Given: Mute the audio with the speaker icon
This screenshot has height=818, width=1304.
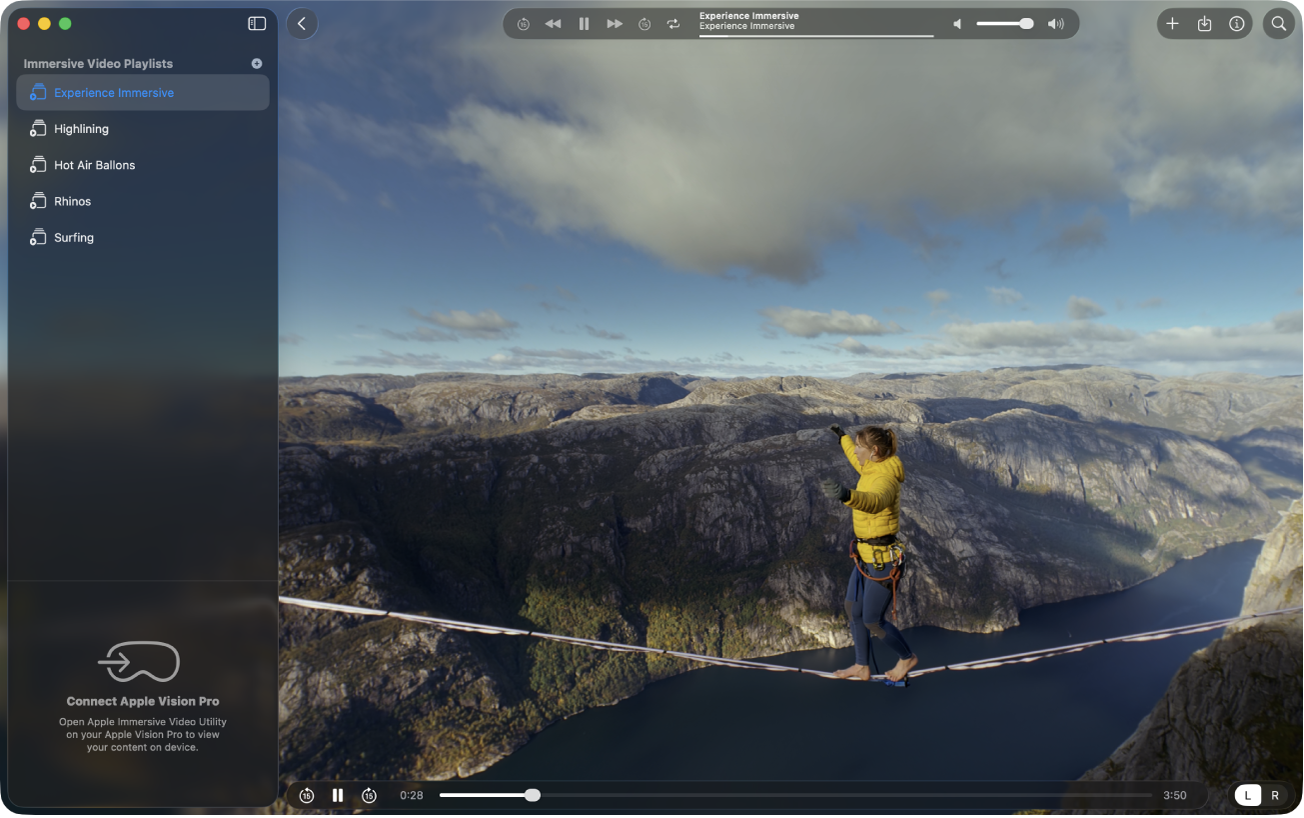Looking at the screenshot, I should (955, 22).
